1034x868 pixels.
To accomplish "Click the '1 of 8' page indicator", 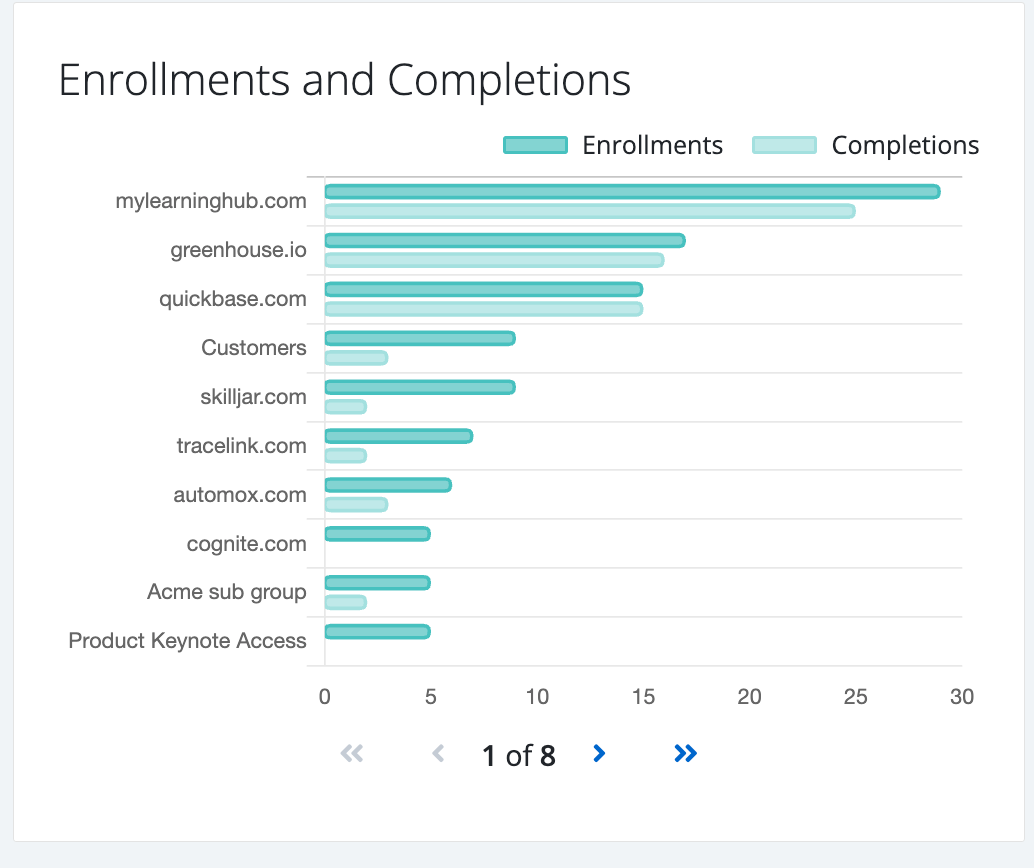I will [518, 756].
